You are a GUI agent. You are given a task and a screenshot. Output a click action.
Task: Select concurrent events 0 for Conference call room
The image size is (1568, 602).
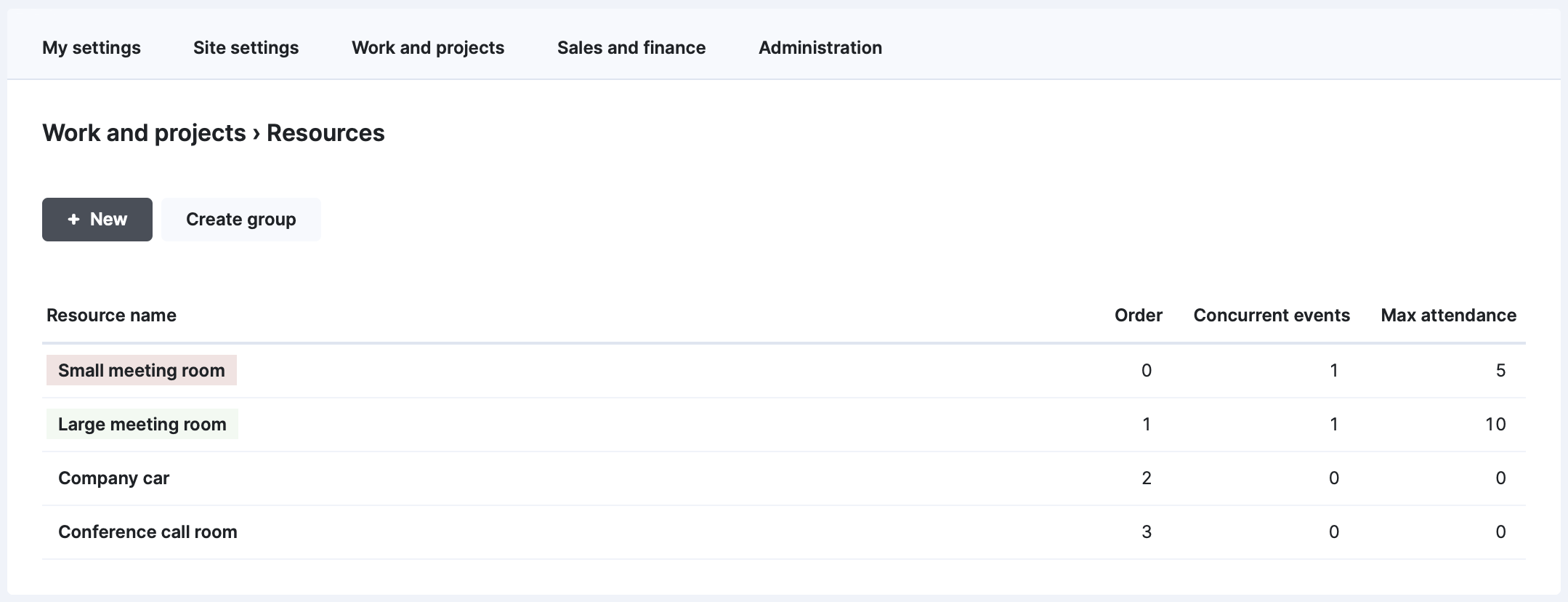click(x=1334, y=532)
